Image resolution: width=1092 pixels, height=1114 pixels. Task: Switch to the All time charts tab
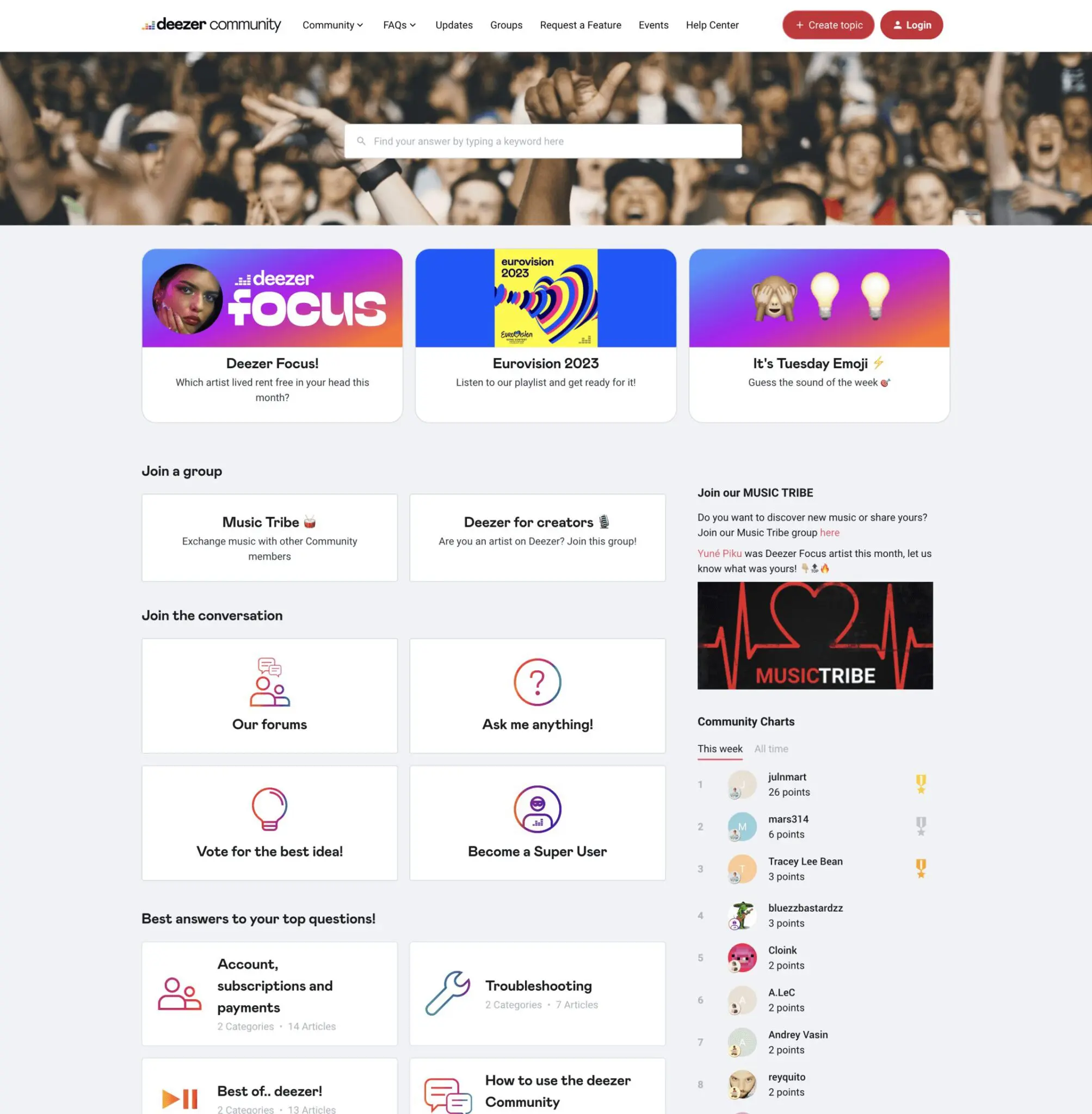pyautogui.click(x=771, y=749)
